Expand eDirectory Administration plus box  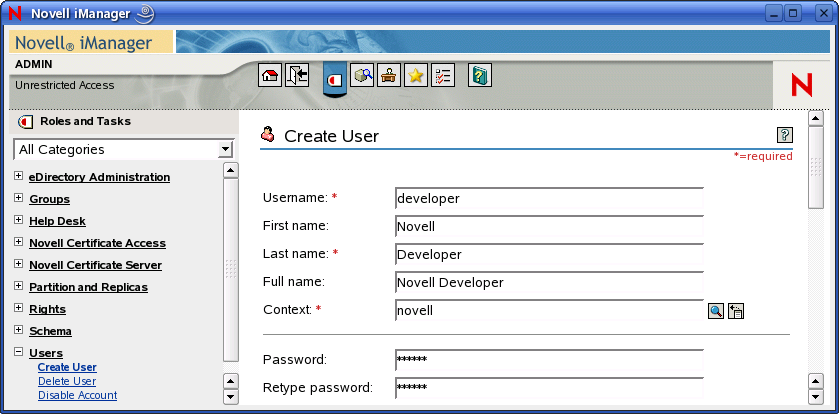(x=19, y=176)
